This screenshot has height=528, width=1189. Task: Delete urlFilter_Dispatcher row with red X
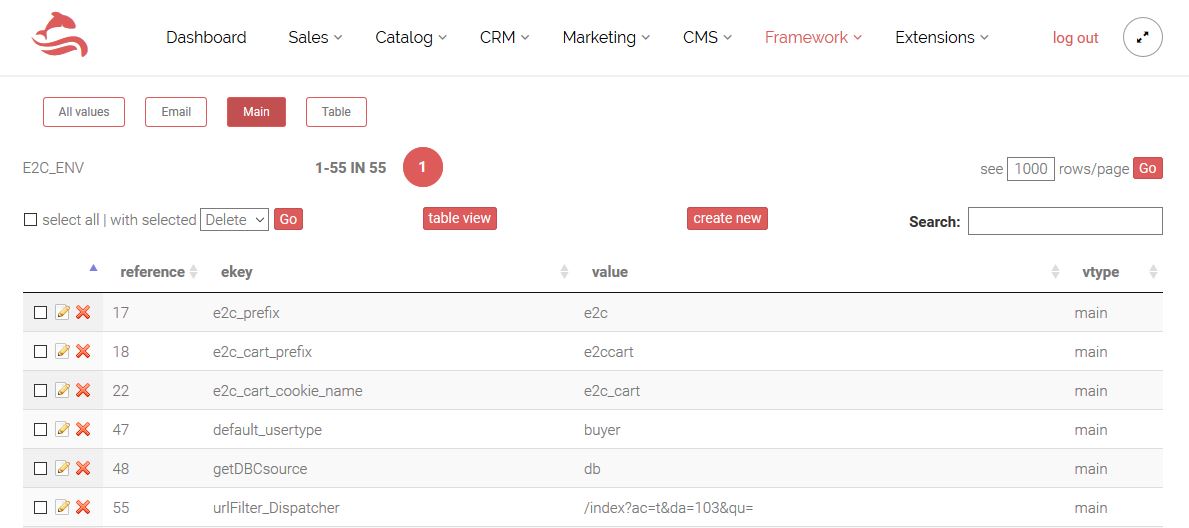[83, 508]
